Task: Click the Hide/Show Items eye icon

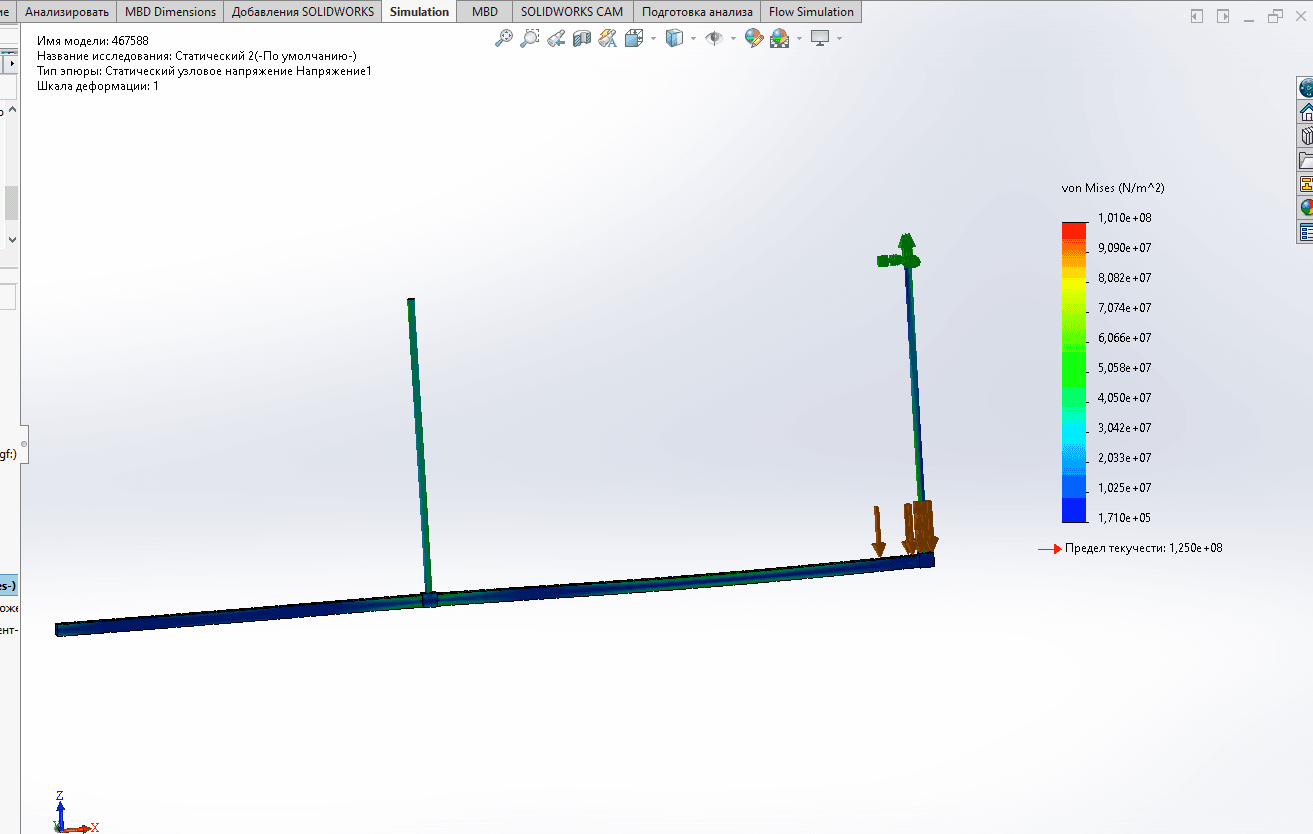Action: tap(714, 38)
